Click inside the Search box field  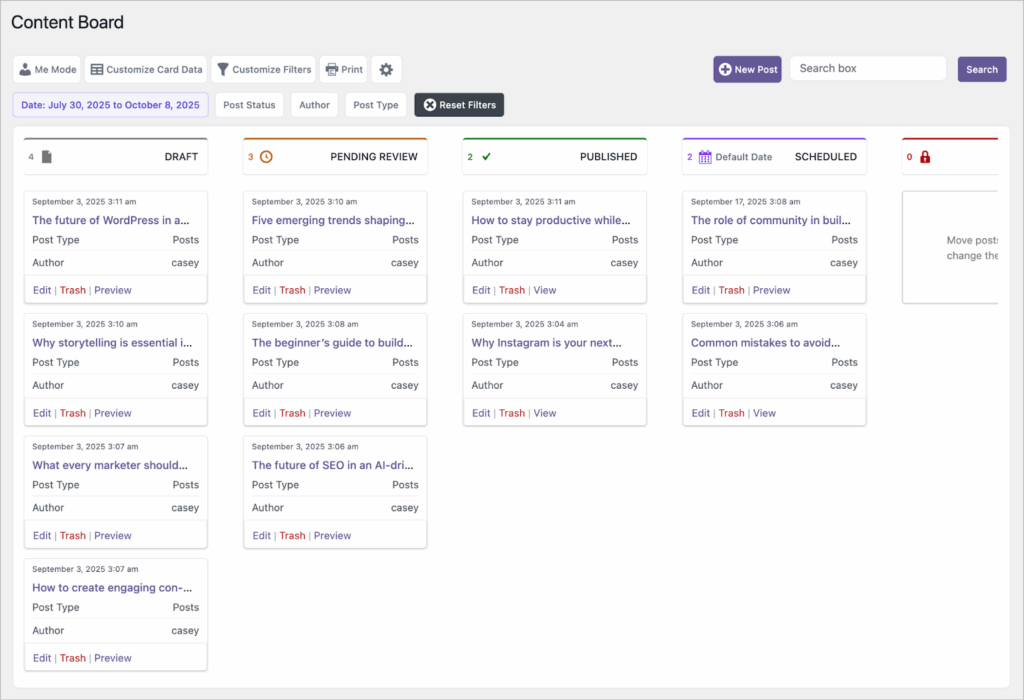click(x=867, y=68)
